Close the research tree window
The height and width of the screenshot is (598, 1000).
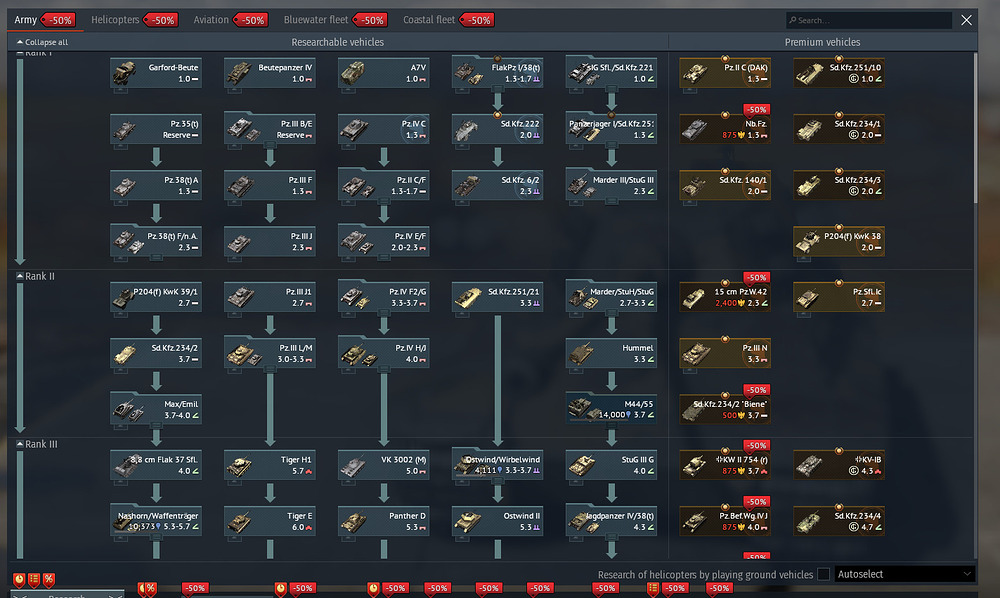966,20
